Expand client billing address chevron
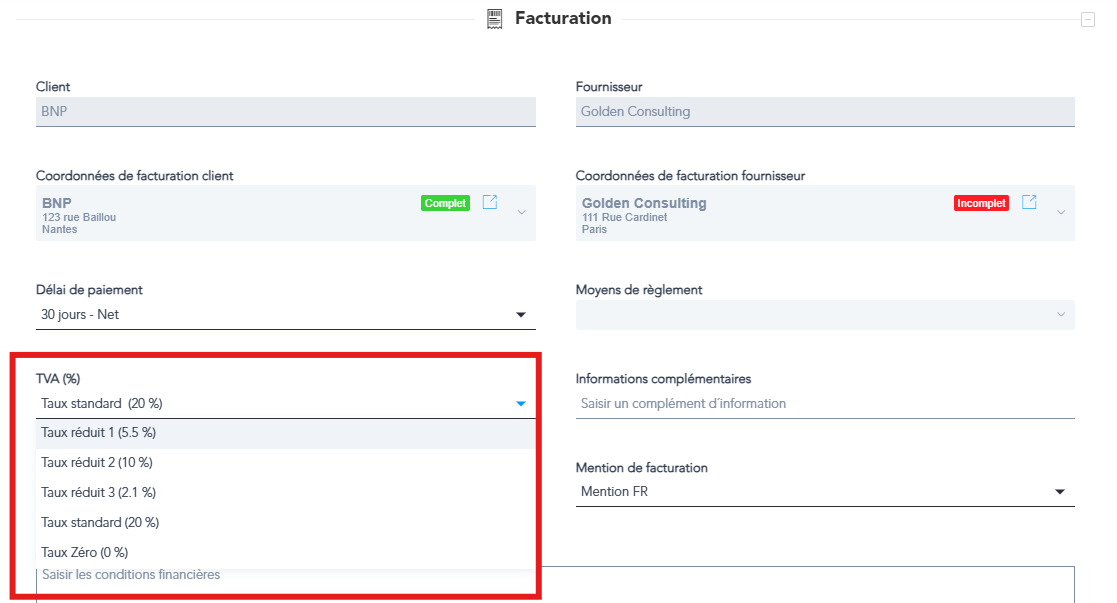 pos(521,212)
